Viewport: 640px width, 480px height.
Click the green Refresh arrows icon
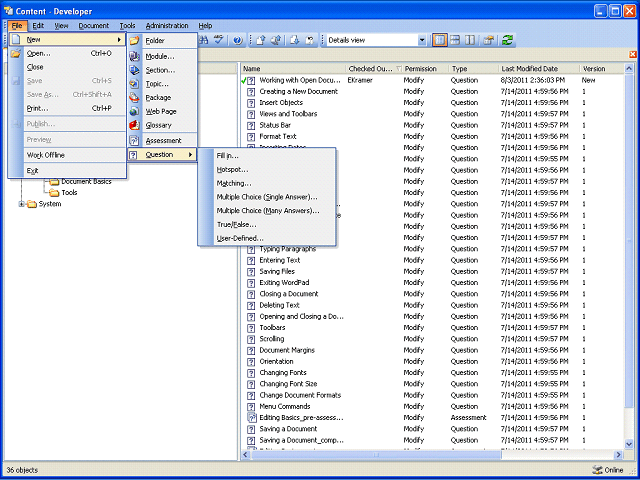coord(507,40)
